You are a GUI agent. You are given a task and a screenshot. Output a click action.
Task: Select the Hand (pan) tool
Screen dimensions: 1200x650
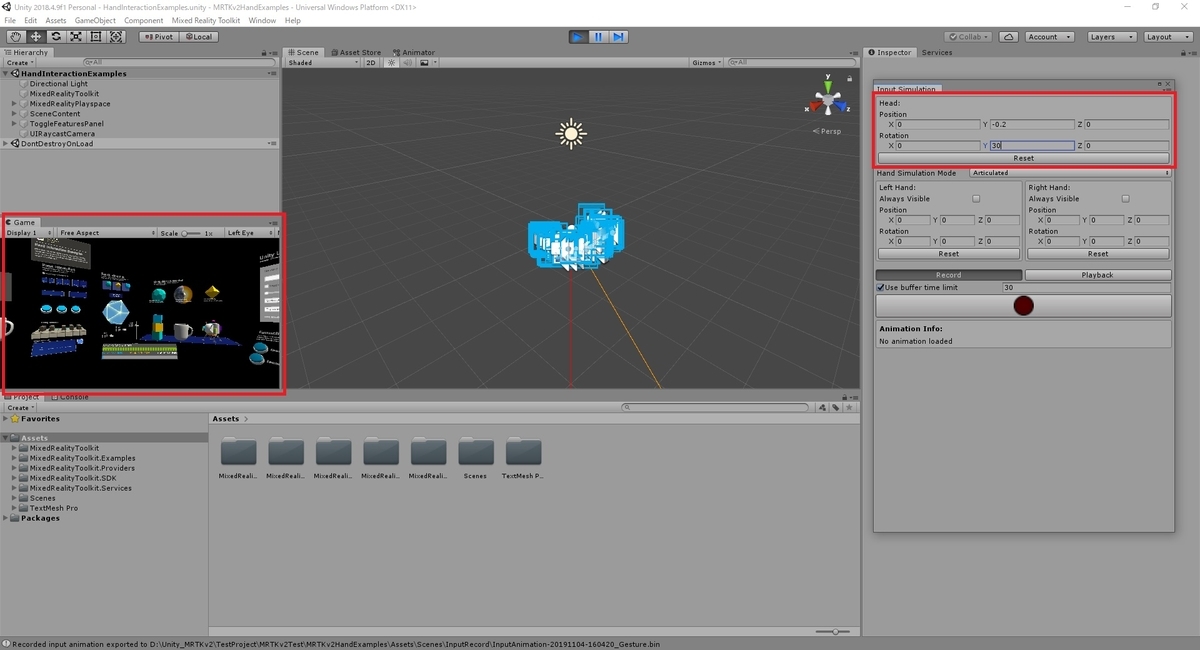(x=15, y=37)
